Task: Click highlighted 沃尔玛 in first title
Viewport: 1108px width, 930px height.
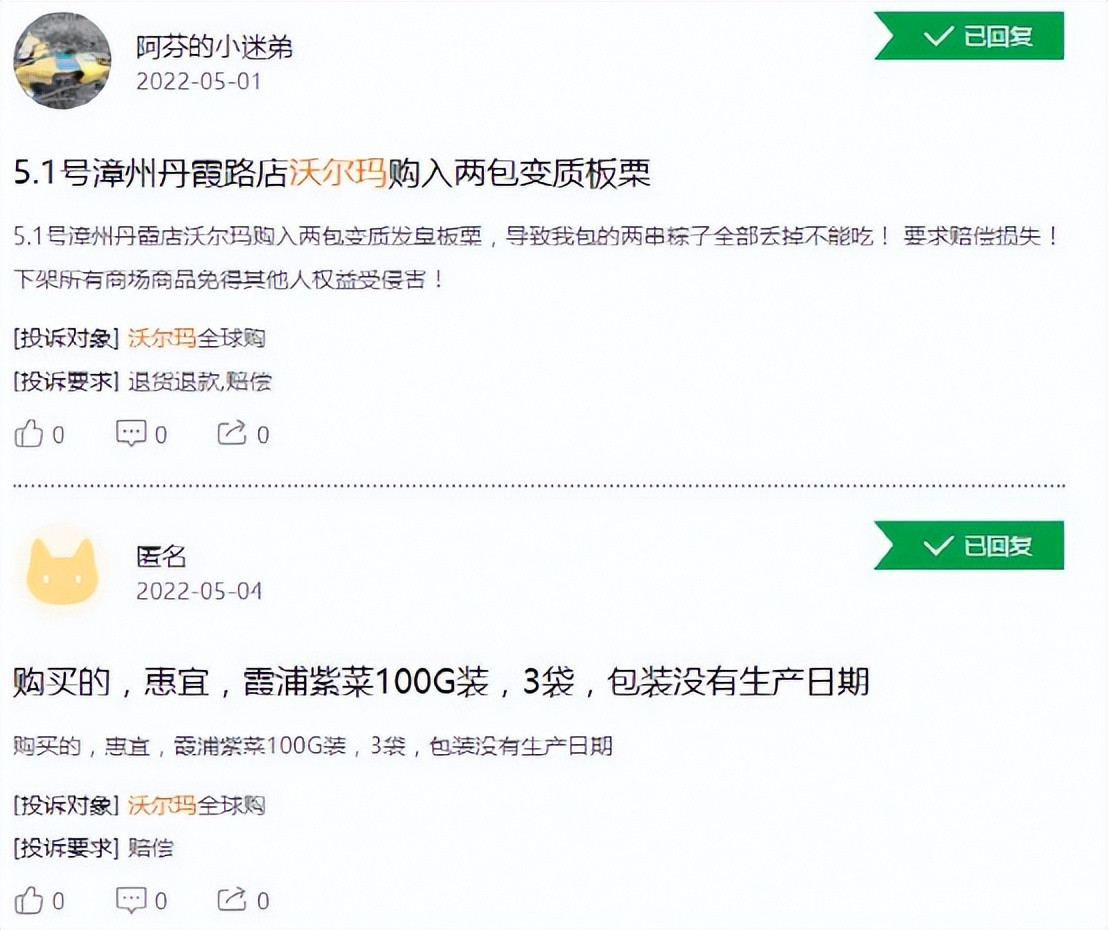Action: pos(338,174)
